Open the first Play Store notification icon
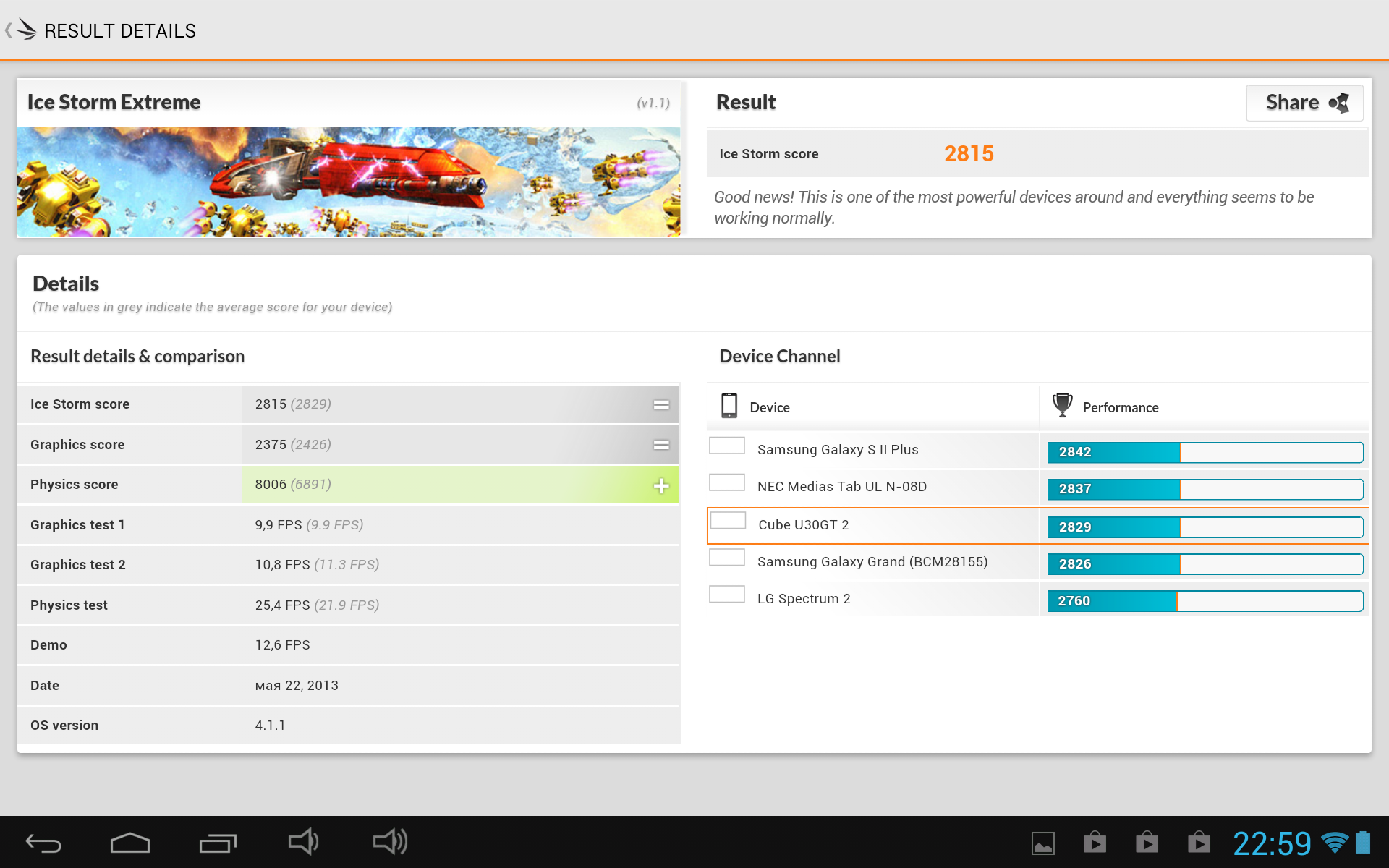 (x=1095, y=842)
